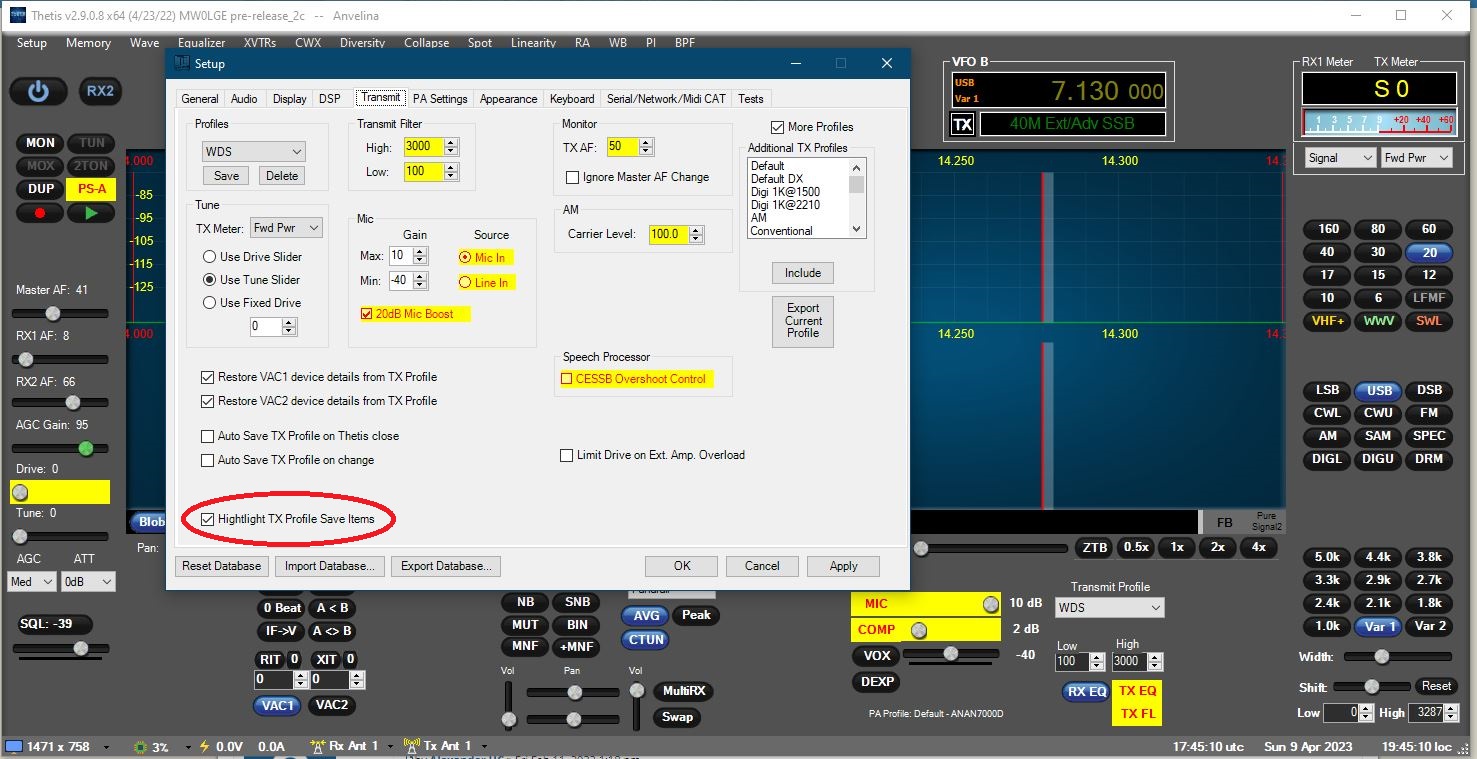Enable CESSB Overshoot Control checkbox

567,379
